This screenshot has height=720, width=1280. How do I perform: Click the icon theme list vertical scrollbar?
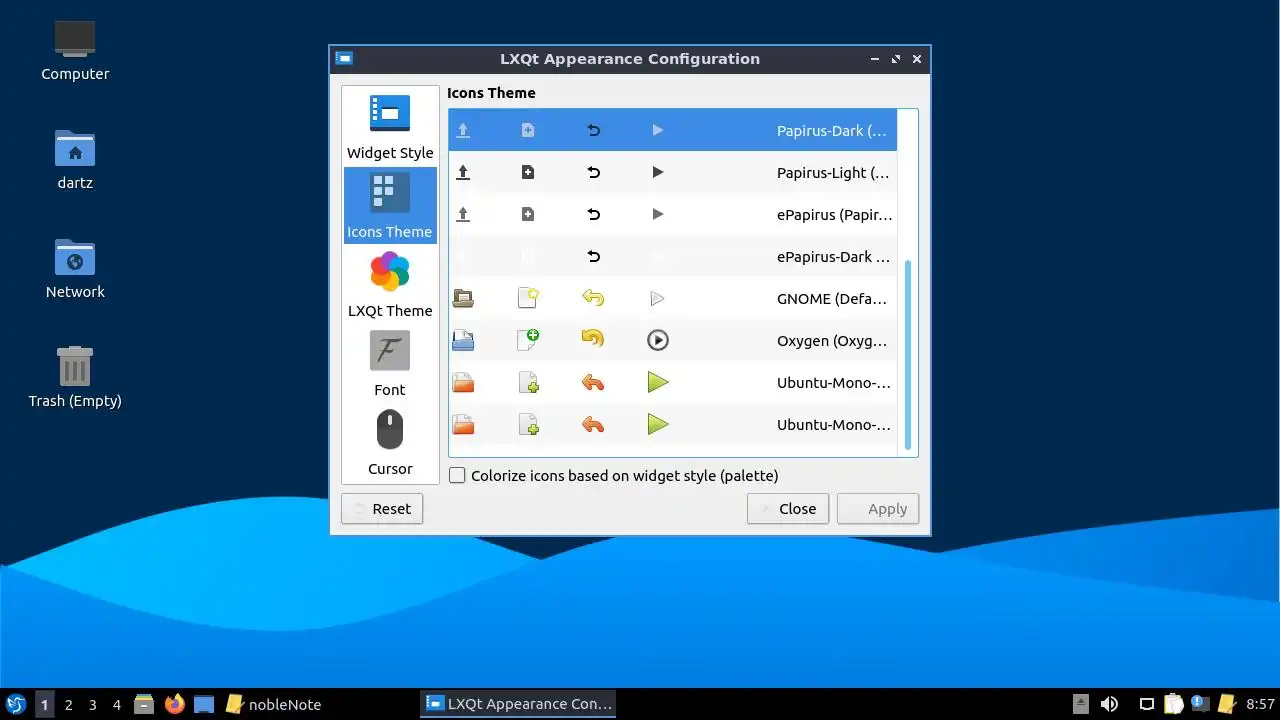[908, 355]
